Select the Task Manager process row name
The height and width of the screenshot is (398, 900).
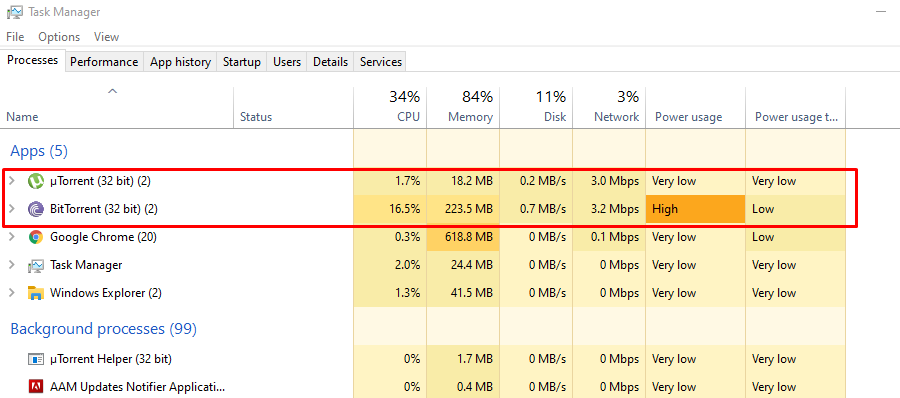pyautogui.click(x=86, y=265)
